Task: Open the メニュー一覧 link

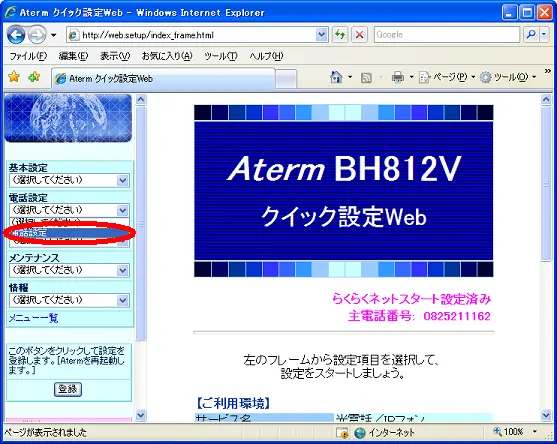Action: click(x=33, y=318)
